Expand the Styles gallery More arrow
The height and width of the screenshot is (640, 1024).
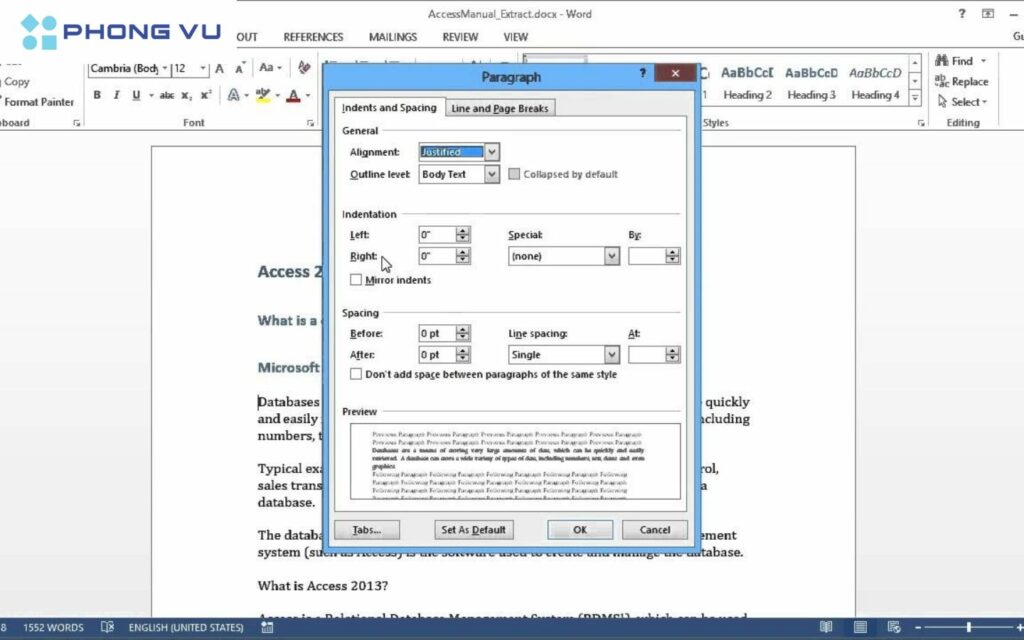916,98
